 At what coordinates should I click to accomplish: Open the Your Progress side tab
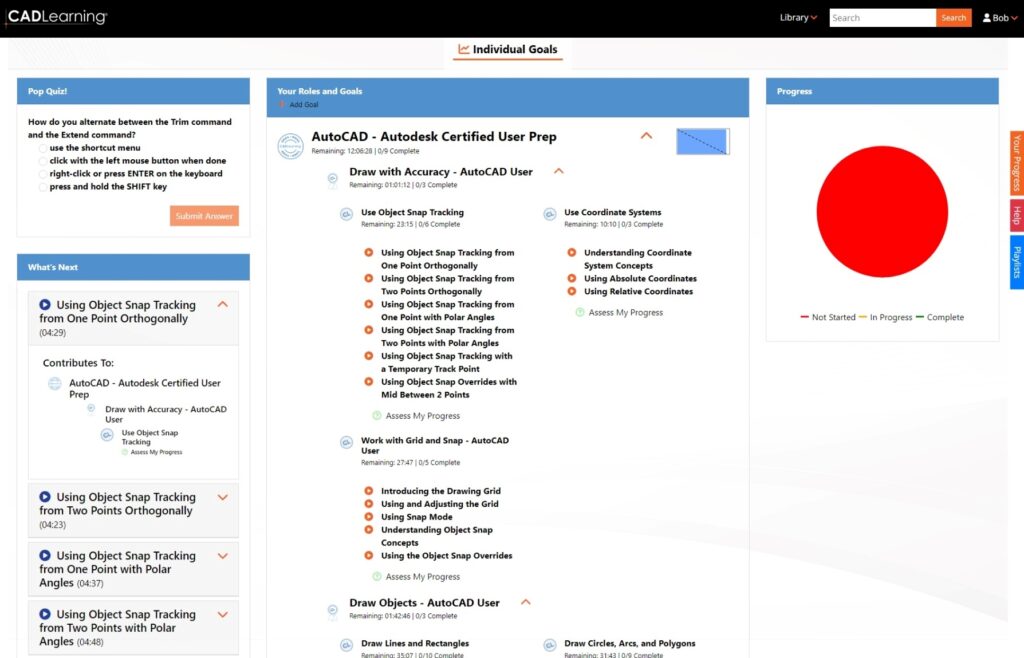tap(1016, 162)
